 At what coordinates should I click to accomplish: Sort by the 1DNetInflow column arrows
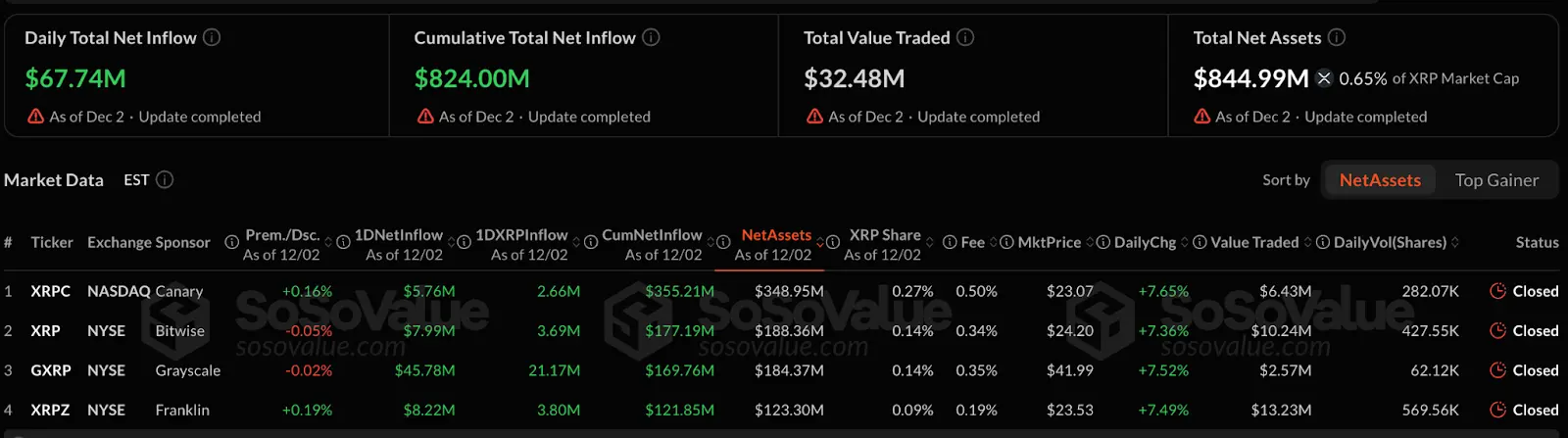pos(452,242)
